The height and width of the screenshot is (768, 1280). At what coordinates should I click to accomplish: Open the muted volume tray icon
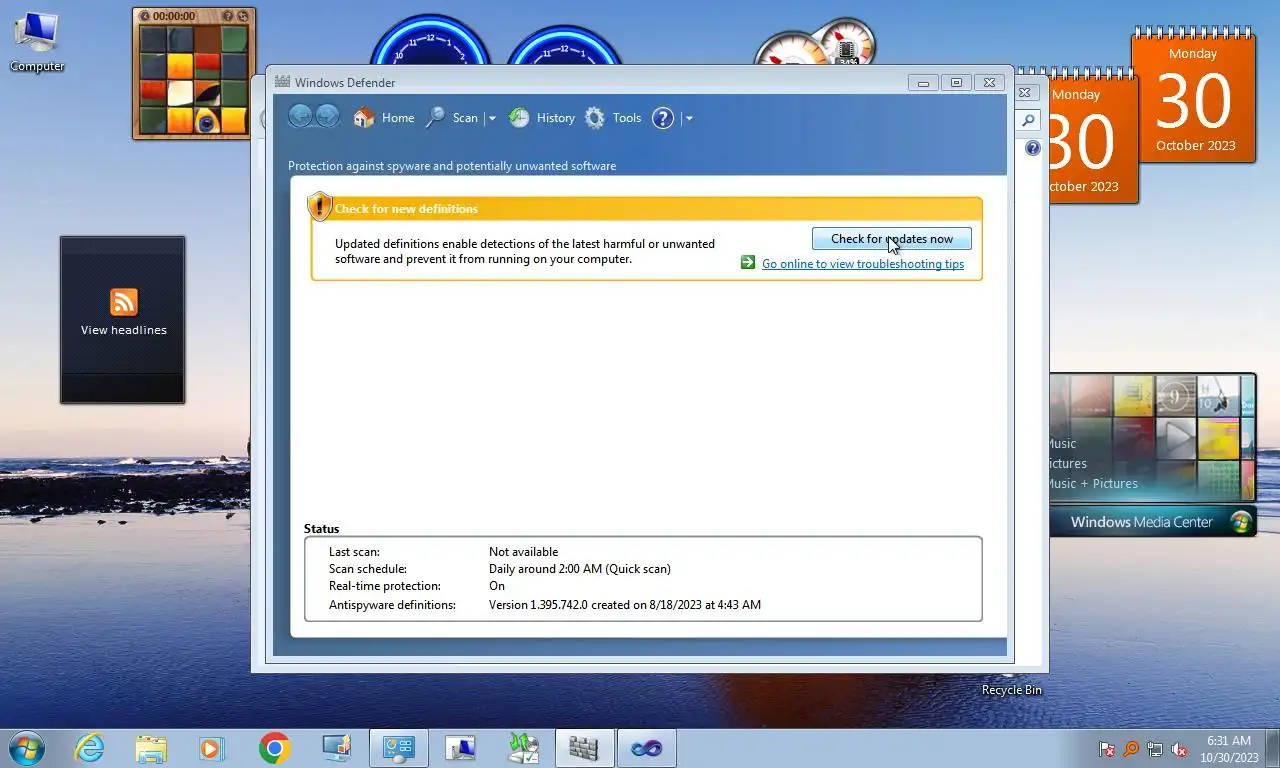[x=1179, y=749]
